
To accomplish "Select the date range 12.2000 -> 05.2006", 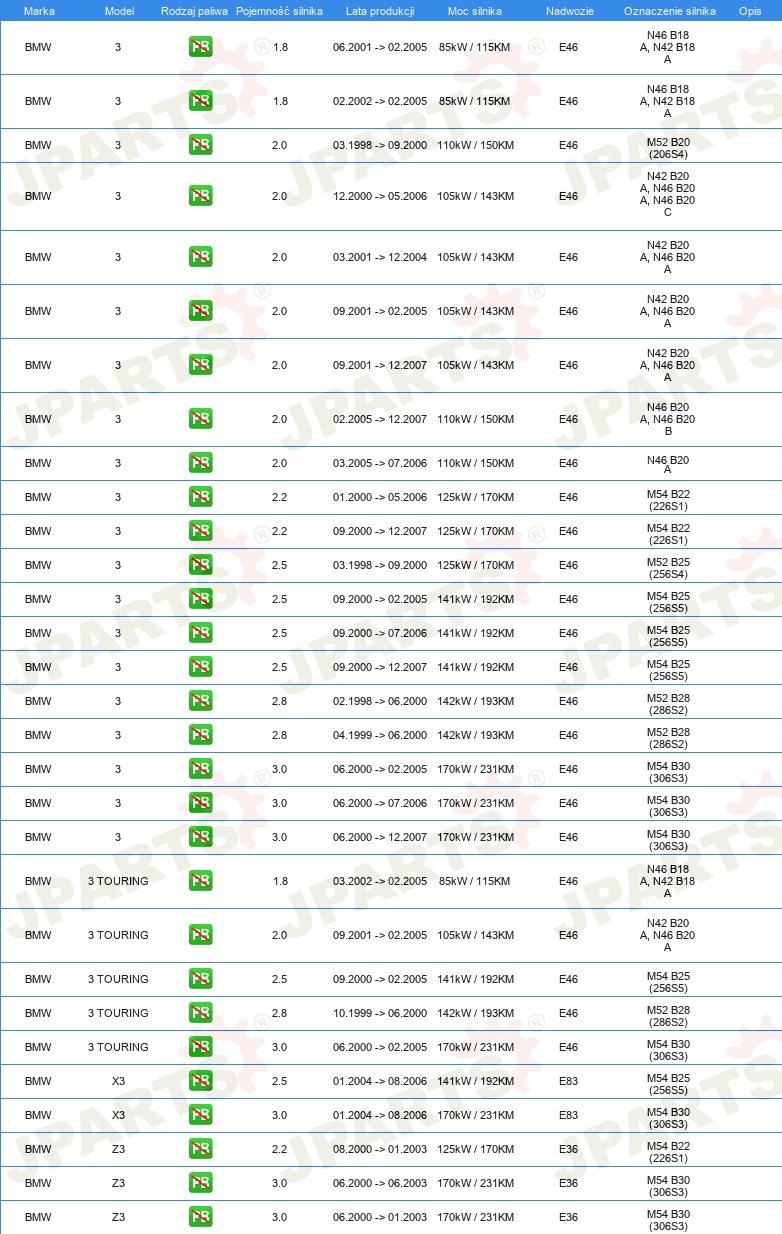I will click(x=380, y=196).
